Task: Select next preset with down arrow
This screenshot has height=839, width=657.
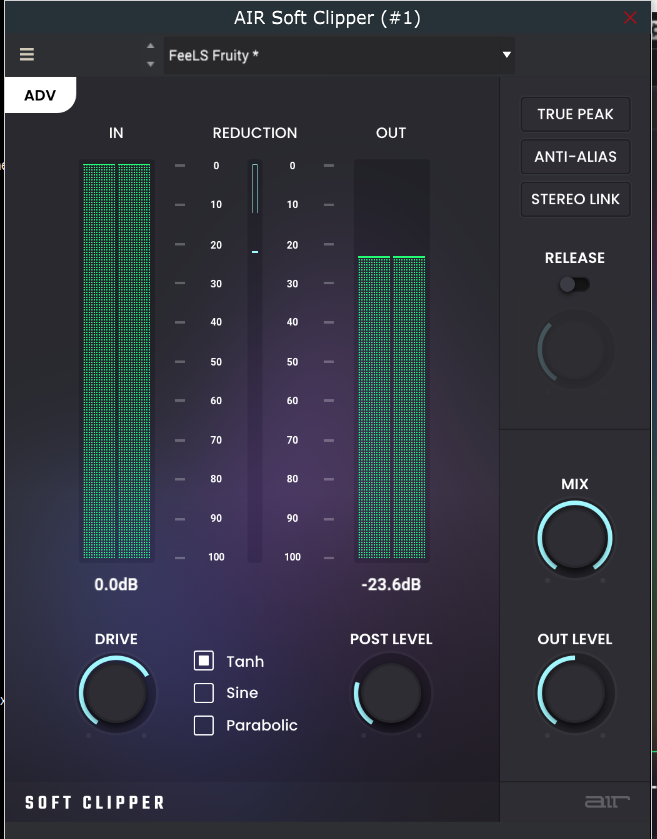Action: pyautogui.click(x=150, y=64)
